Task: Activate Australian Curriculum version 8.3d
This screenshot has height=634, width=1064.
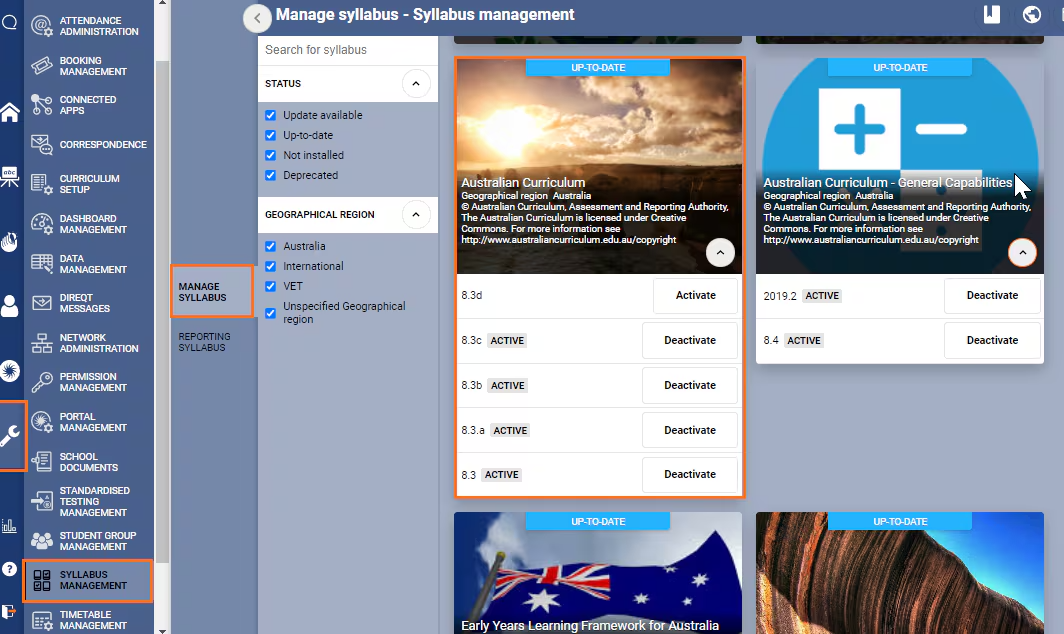Action: (696, 295)
